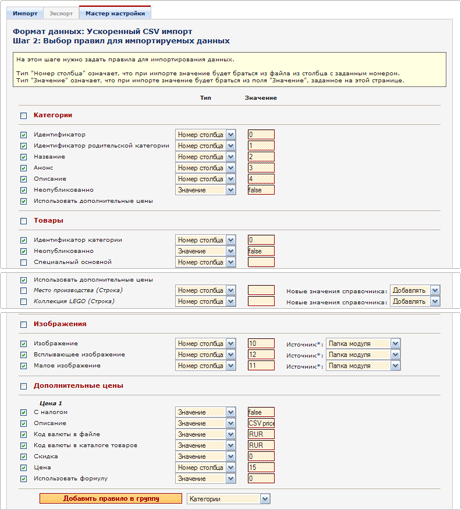Viewport: 461px width, 510px height.
Task: Click value field 11 for Малое изображение
Action: click(x=261, y=366)
